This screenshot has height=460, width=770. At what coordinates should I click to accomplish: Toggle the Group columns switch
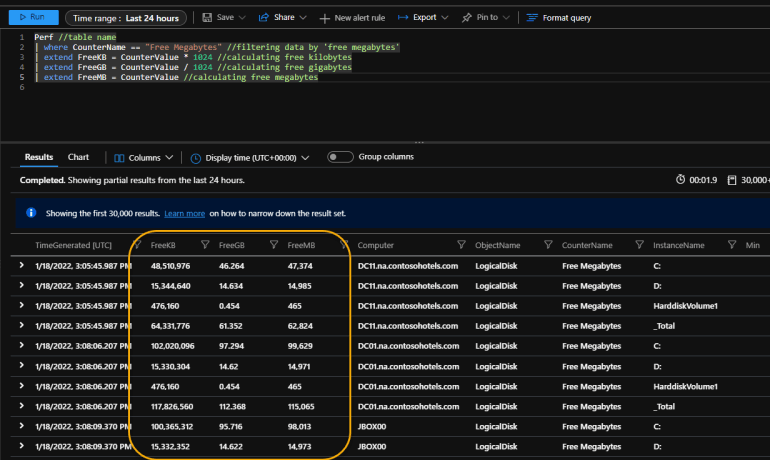tap(340, 157)
